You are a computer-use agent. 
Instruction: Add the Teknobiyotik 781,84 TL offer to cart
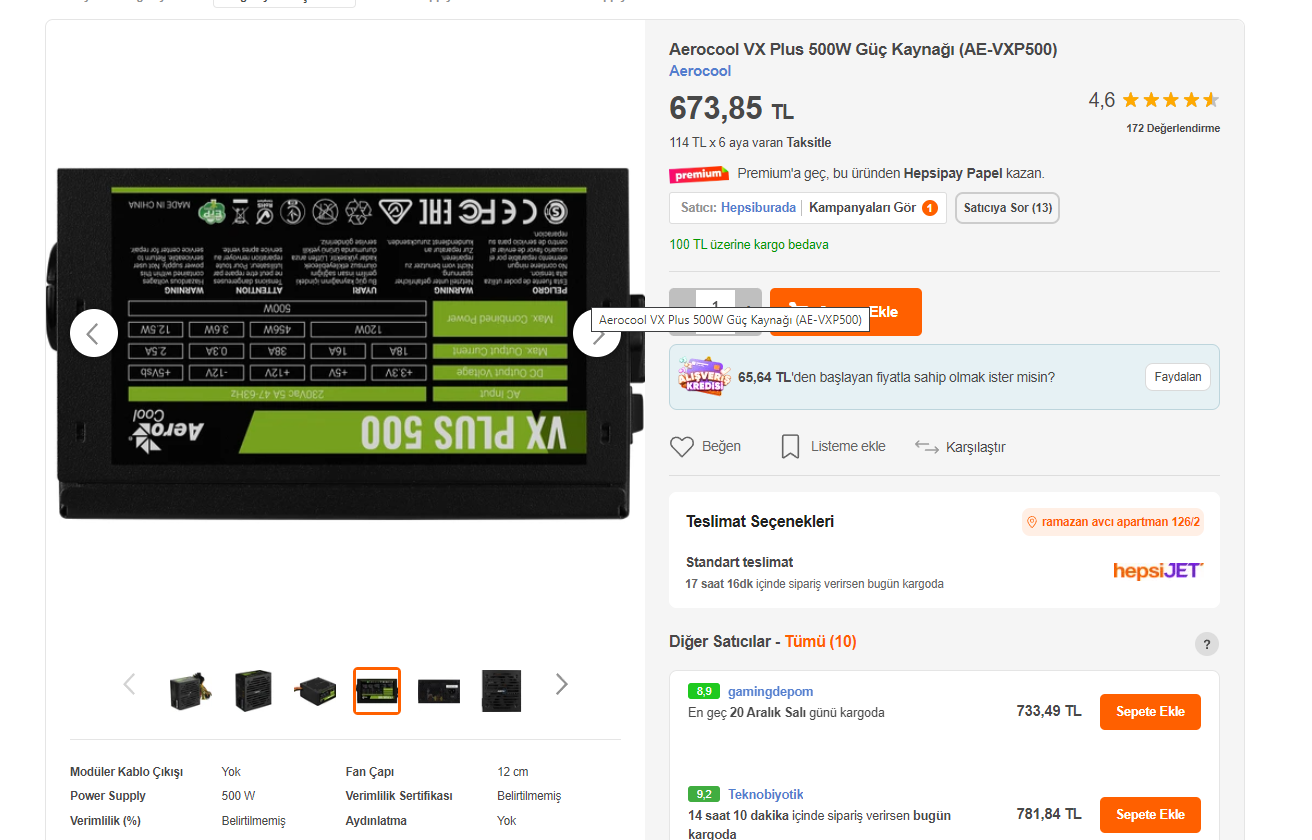pos(1150,815)
